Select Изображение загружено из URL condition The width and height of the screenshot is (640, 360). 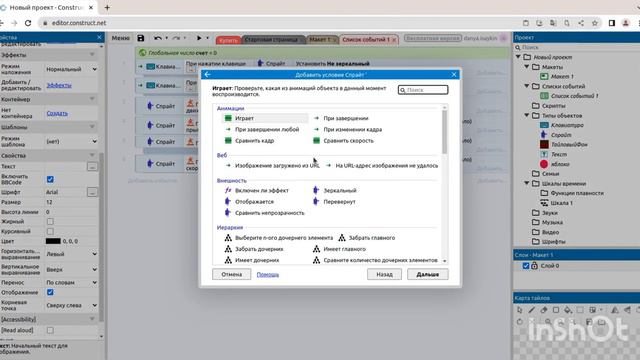coord(277,165)
